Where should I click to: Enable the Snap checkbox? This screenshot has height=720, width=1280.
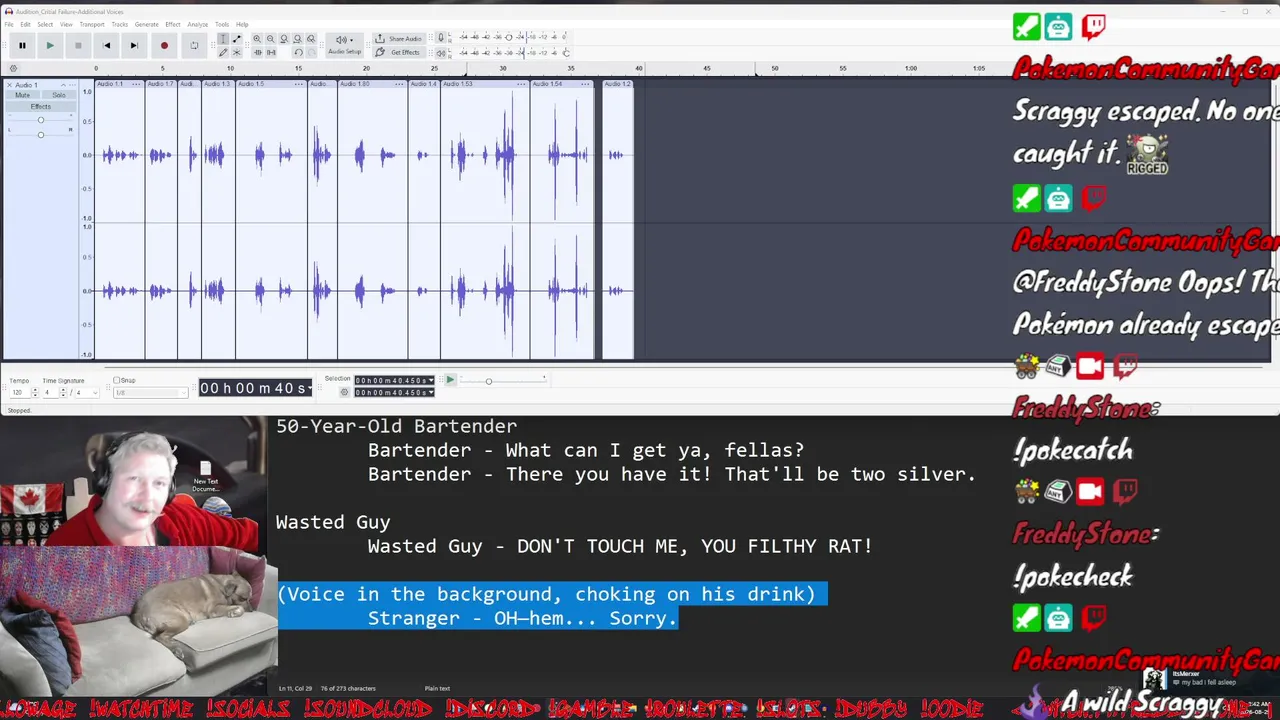click(x=117, y=380)
